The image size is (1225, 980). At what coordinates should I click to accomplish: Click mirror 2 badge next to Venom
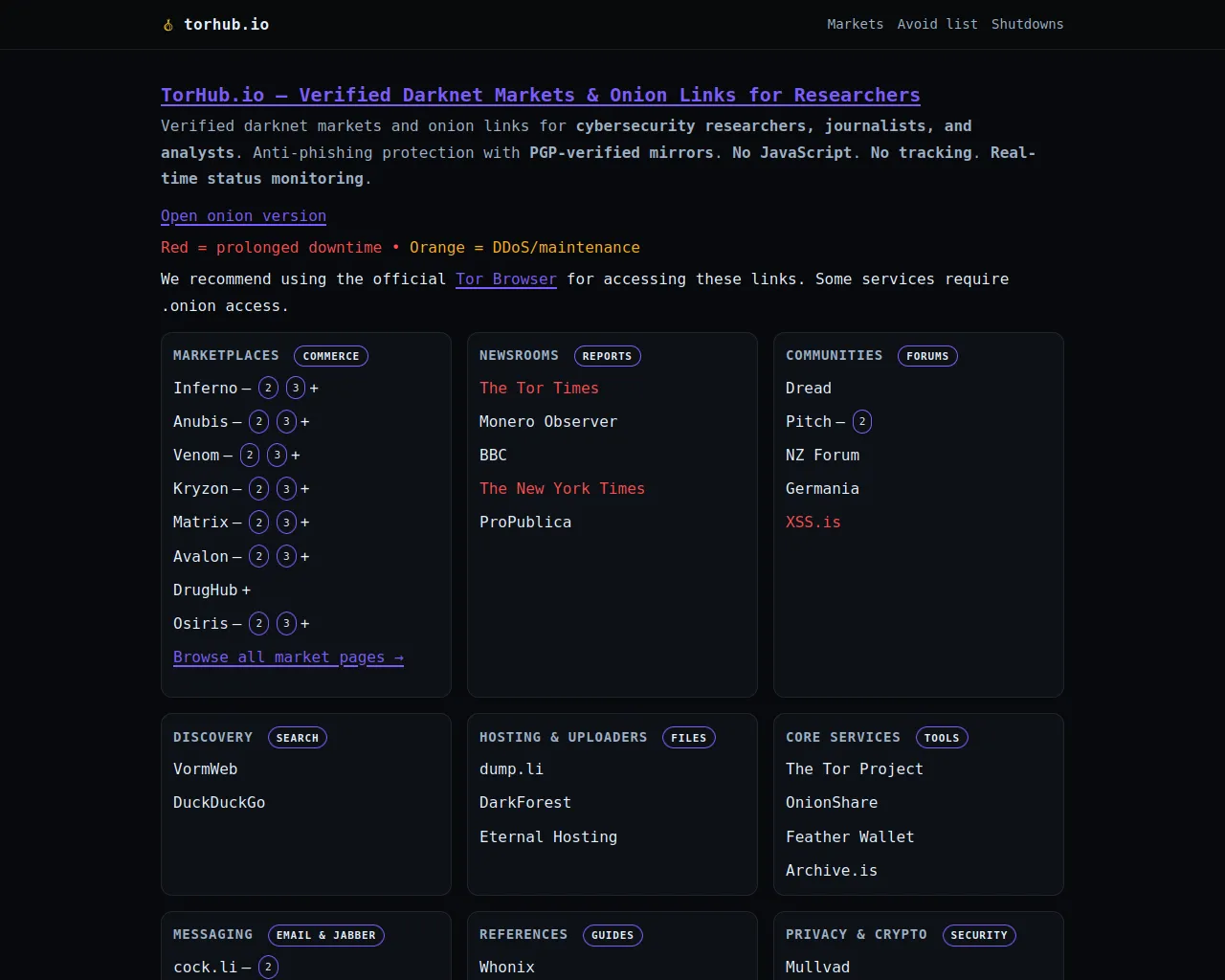(x=250, y=455)
